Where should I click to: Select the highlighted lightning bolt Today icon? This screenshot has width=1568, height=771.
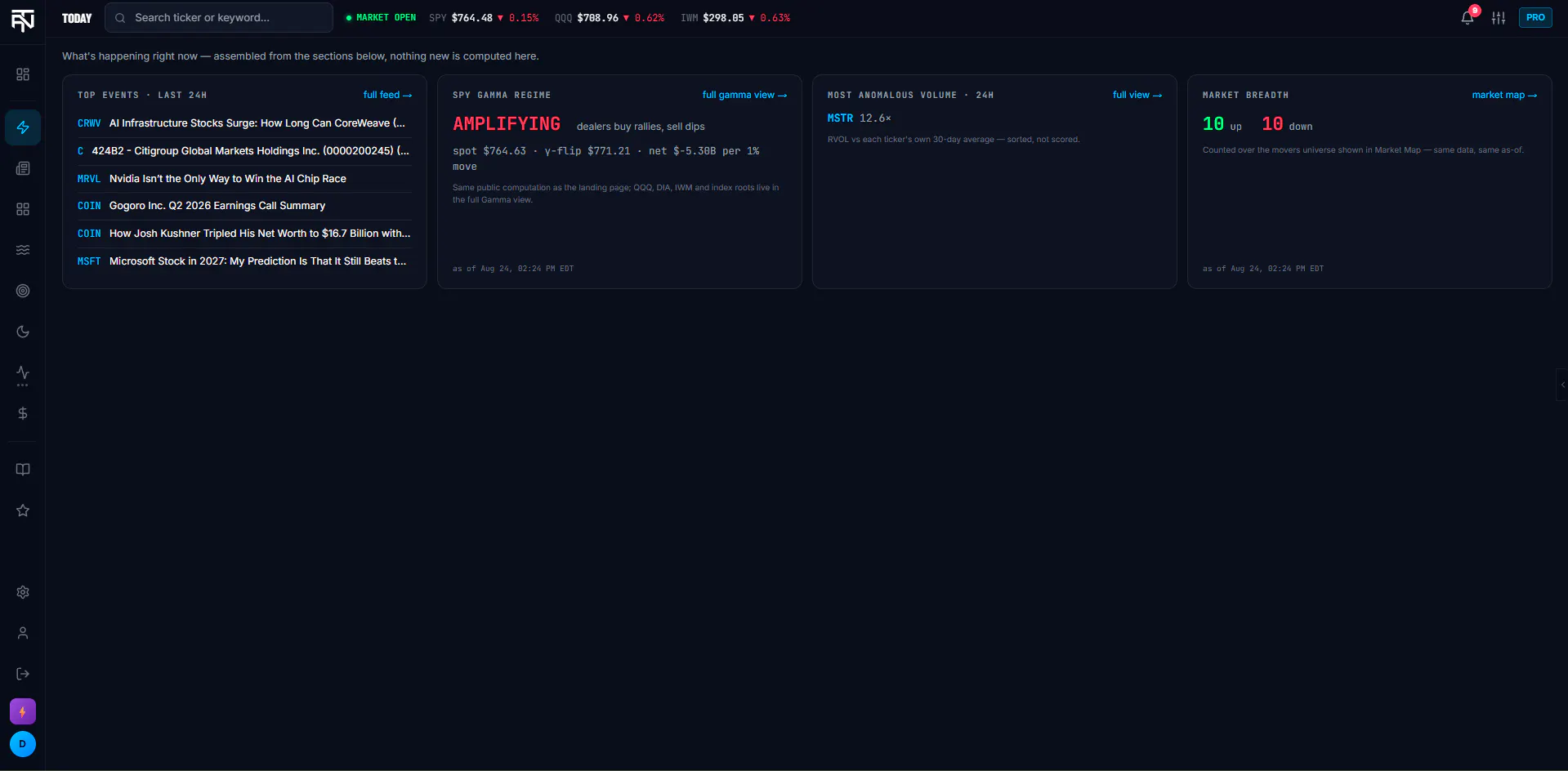click(23, 127)
